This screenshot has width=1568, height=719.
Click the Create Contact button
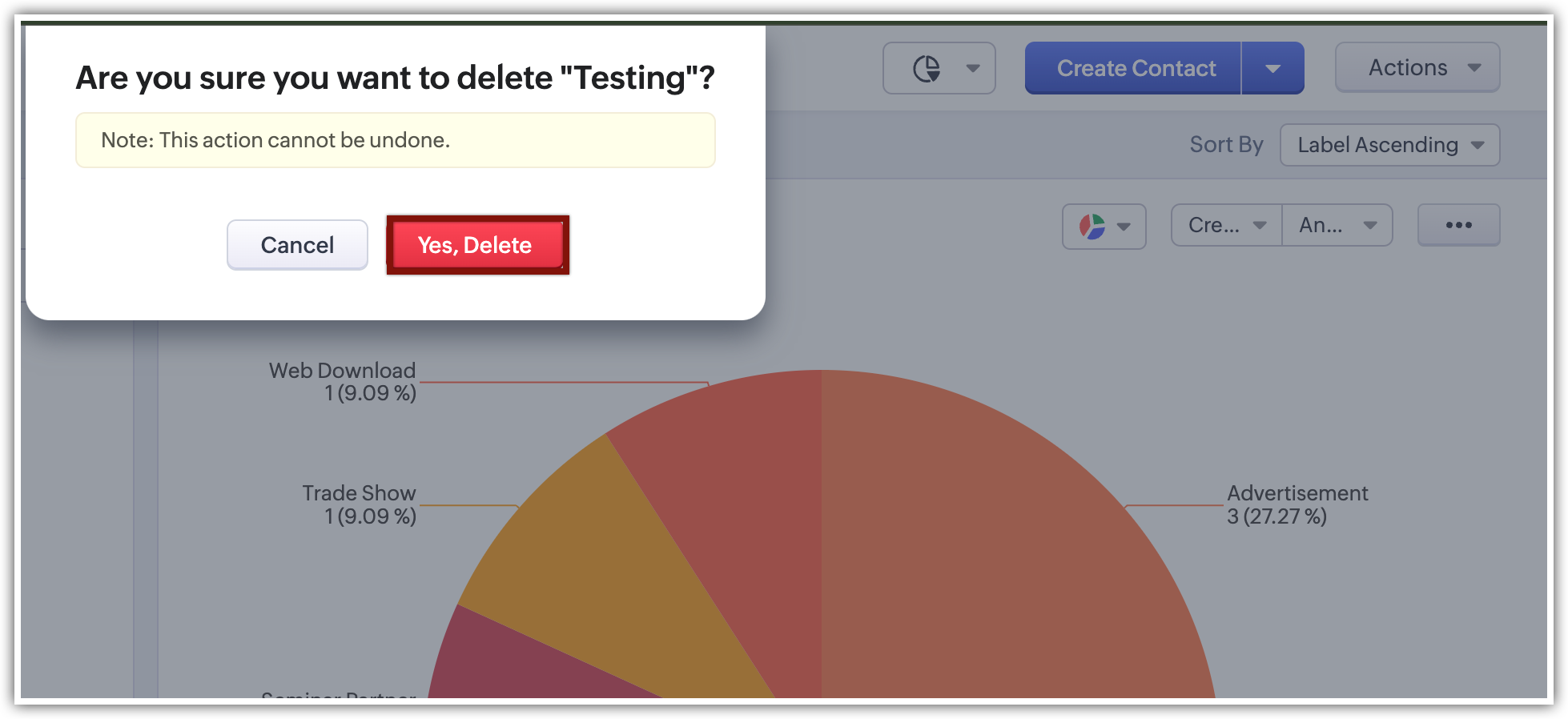point(1135,69)
